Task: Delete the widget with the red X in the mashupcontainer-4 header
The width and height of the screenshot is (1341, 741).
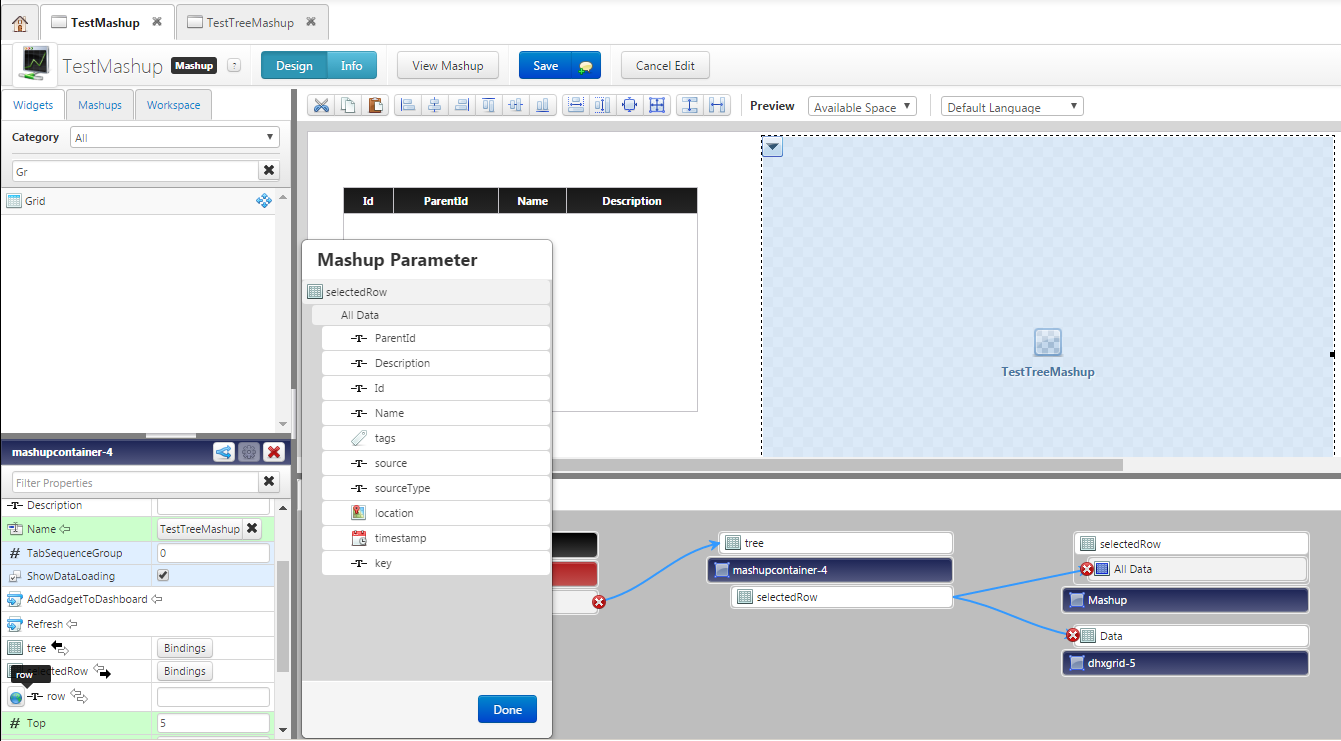Action: 274,452
